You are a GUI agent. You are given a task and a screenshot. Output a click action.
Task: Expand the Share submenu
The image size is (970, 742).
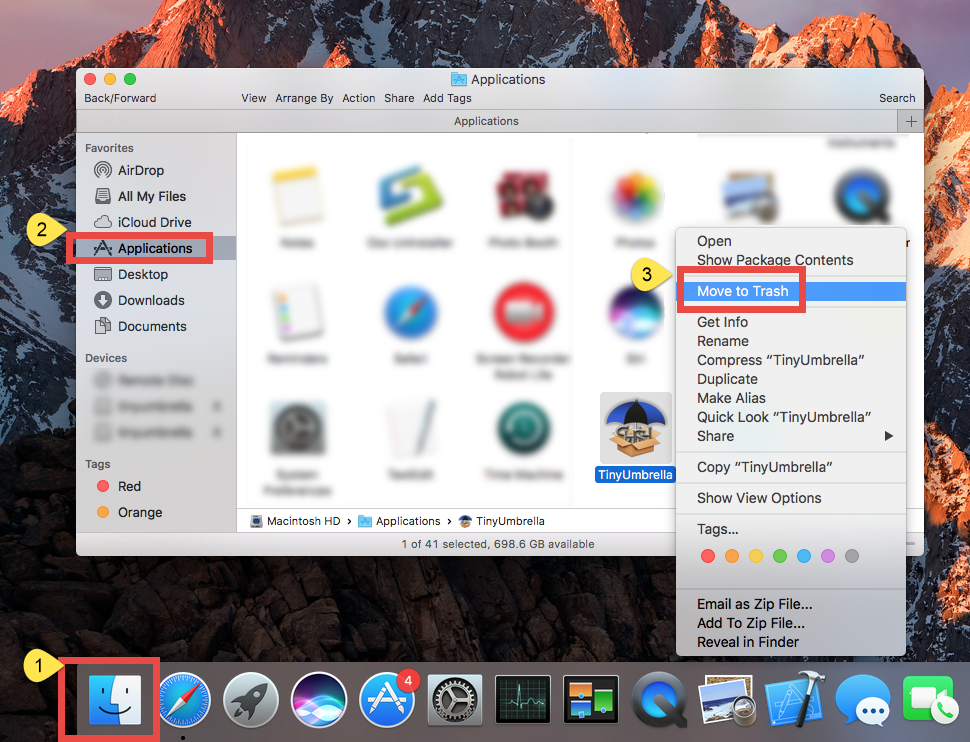[715, 436]
